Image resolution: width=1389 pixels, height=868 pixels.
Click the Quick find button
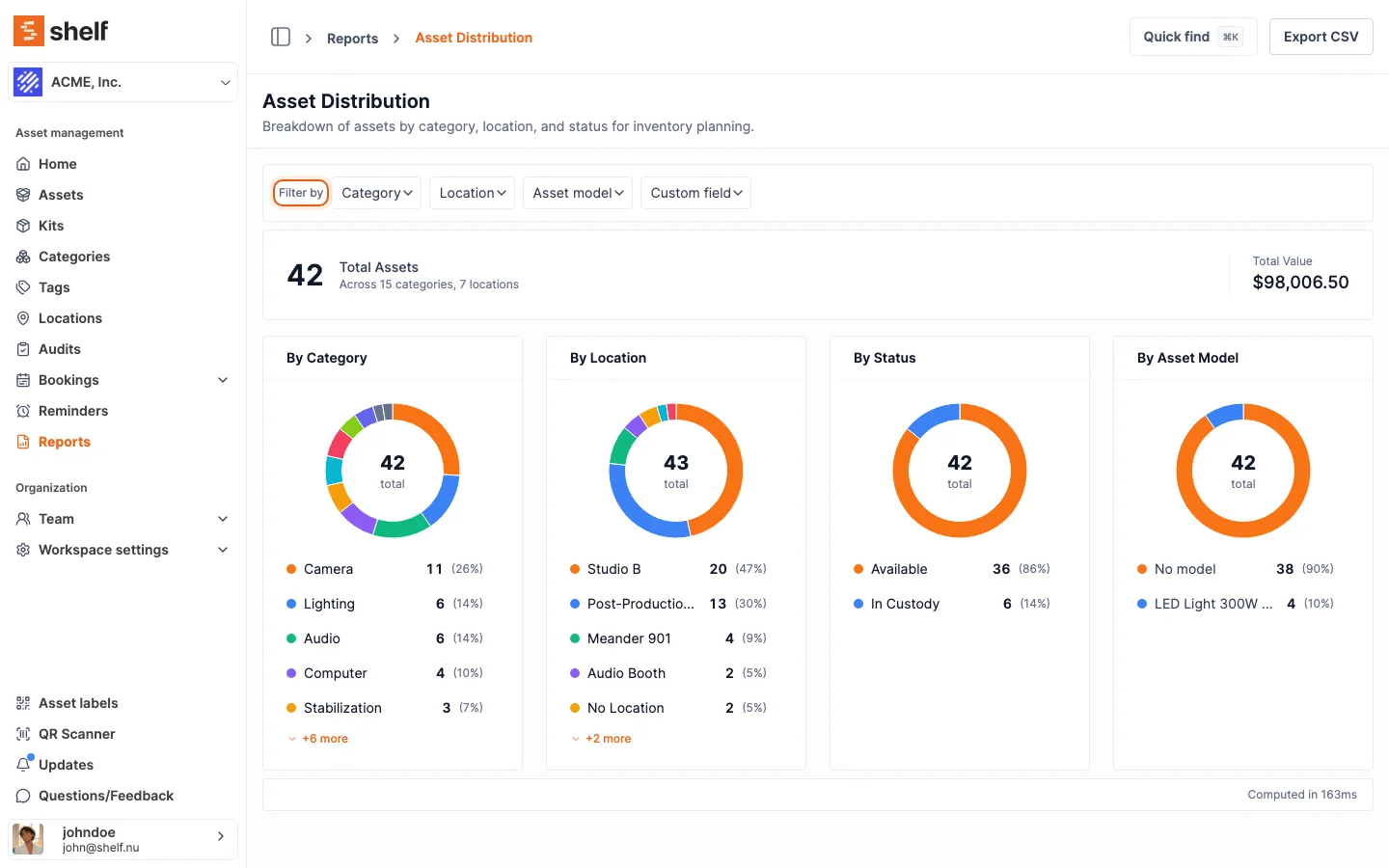pos(1193,37)
